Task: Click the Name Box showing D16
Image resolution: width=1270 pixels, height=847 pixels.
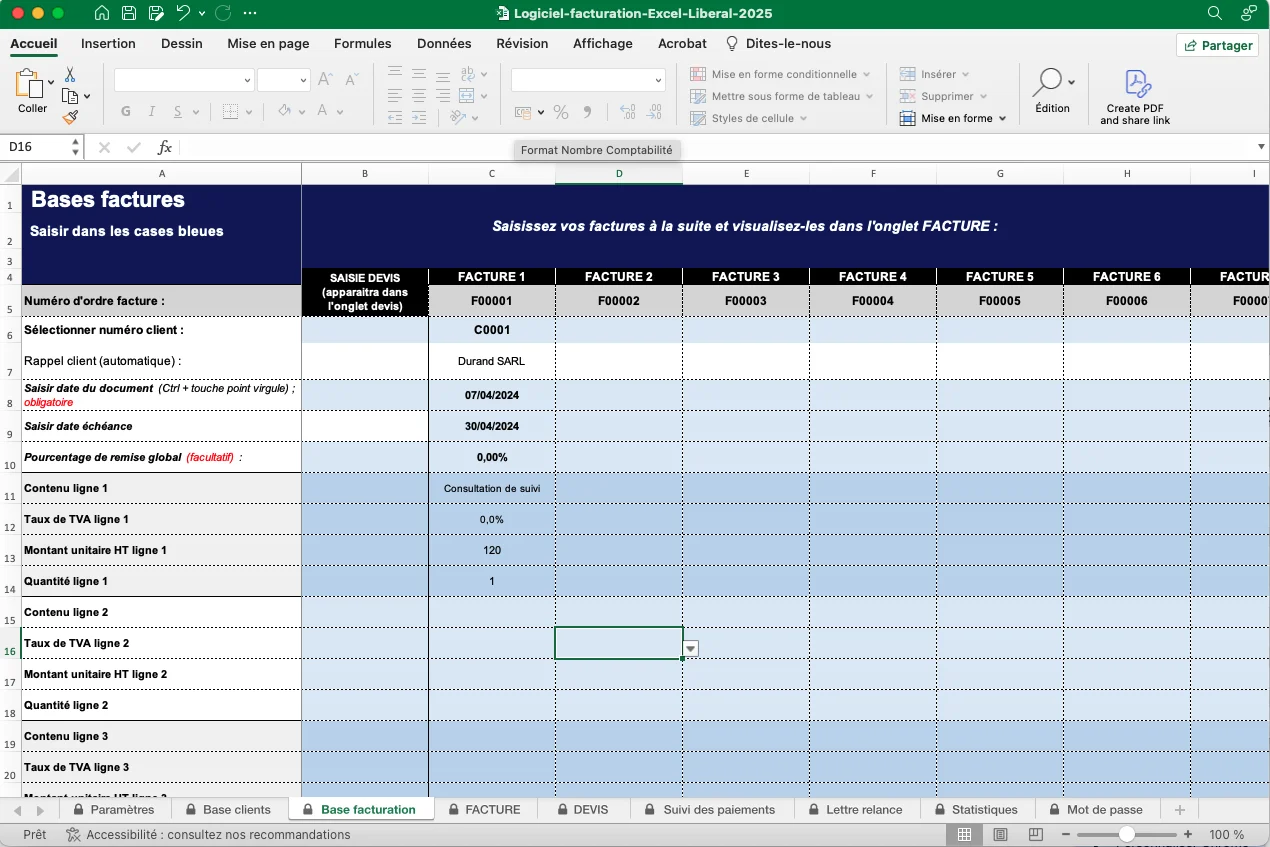Action: (x=36, y=147)
